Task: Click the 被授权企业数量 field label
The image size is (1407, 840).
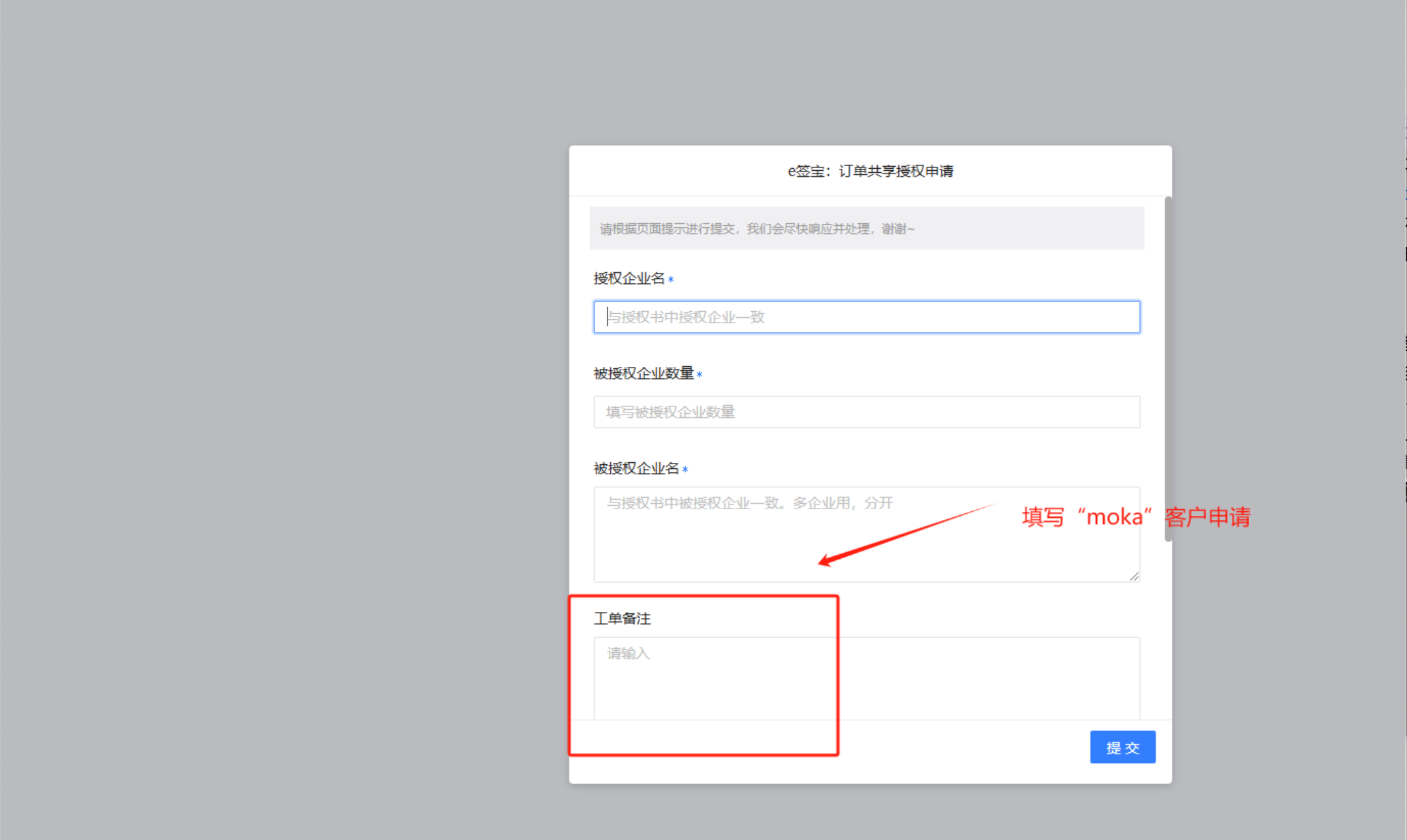Action: pos(643,373)
